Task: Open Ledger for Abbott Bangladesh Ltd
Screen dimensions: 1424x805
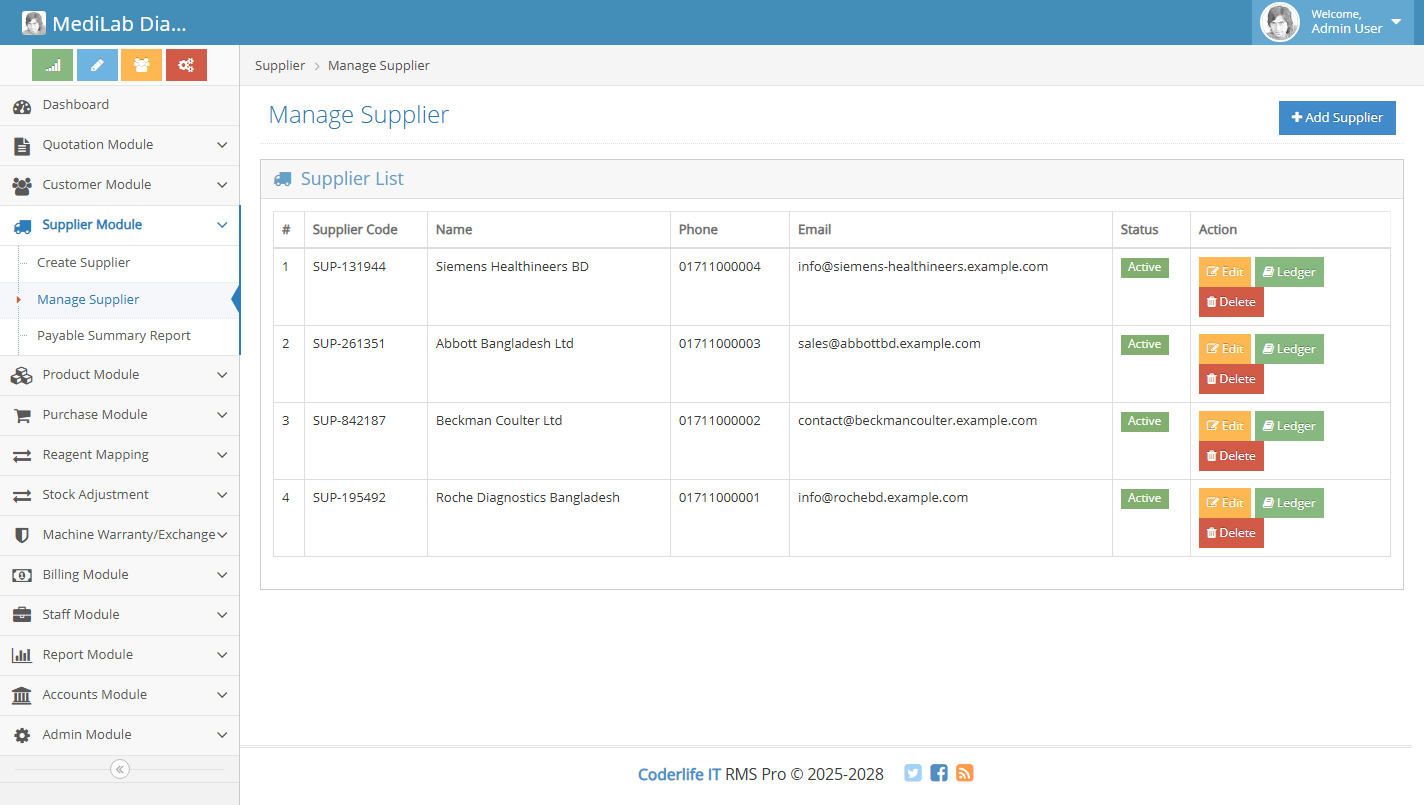Action: coord(1289,349)
